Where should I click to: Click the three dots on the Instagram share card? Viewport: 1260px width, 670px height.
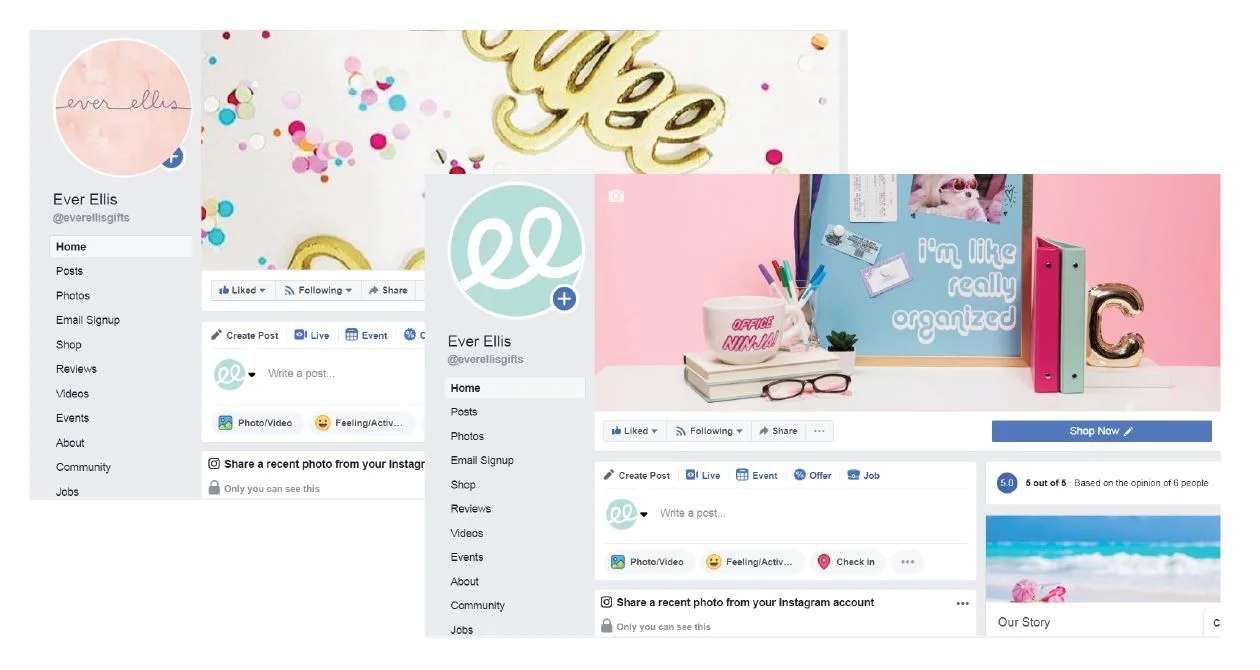(962, 603)
